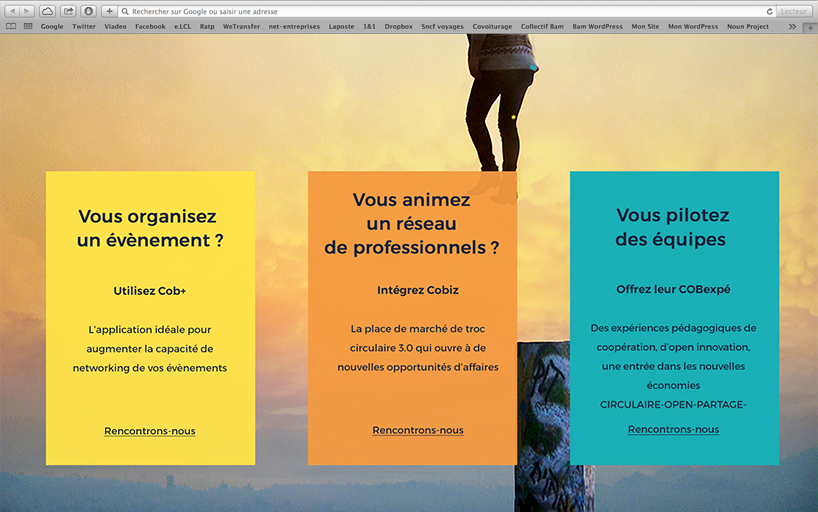Click the 'Offrez leur COBexpé' subtitle

coord(673,289)
